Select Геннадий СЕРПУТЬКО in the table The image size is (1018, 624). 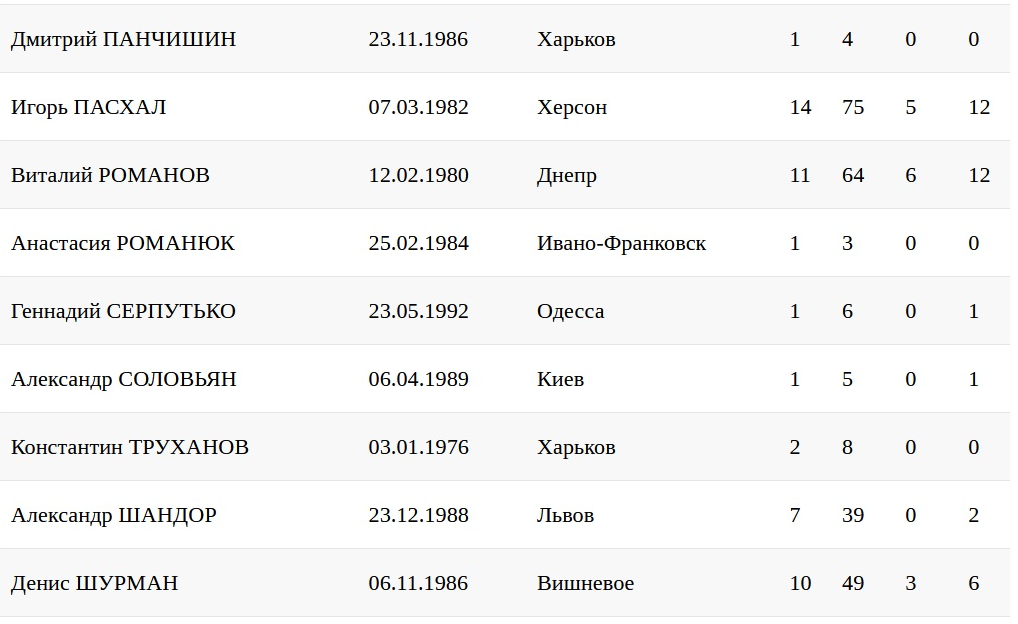123,312
